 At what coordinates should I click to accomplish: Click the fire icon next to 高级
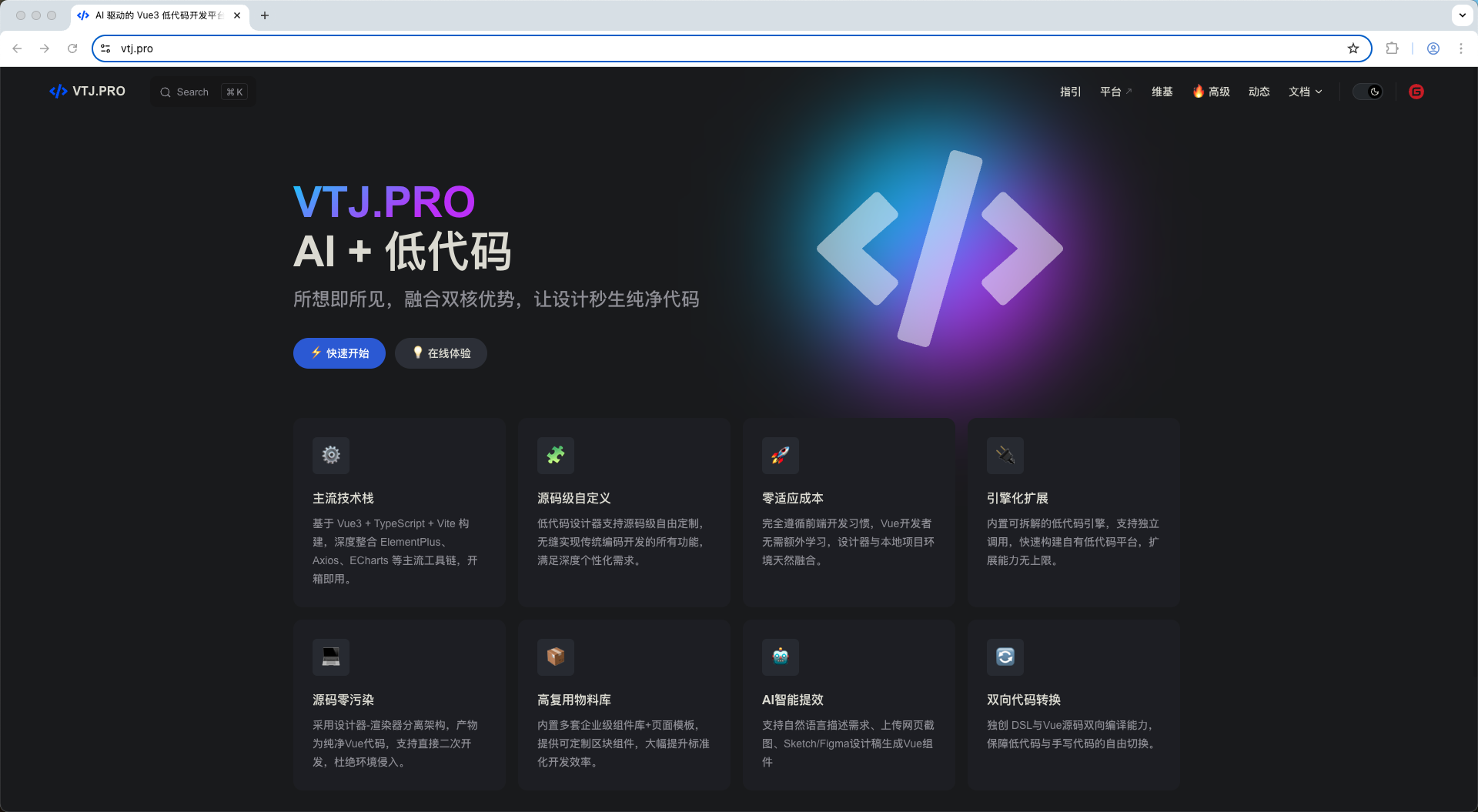point(1198,91)
